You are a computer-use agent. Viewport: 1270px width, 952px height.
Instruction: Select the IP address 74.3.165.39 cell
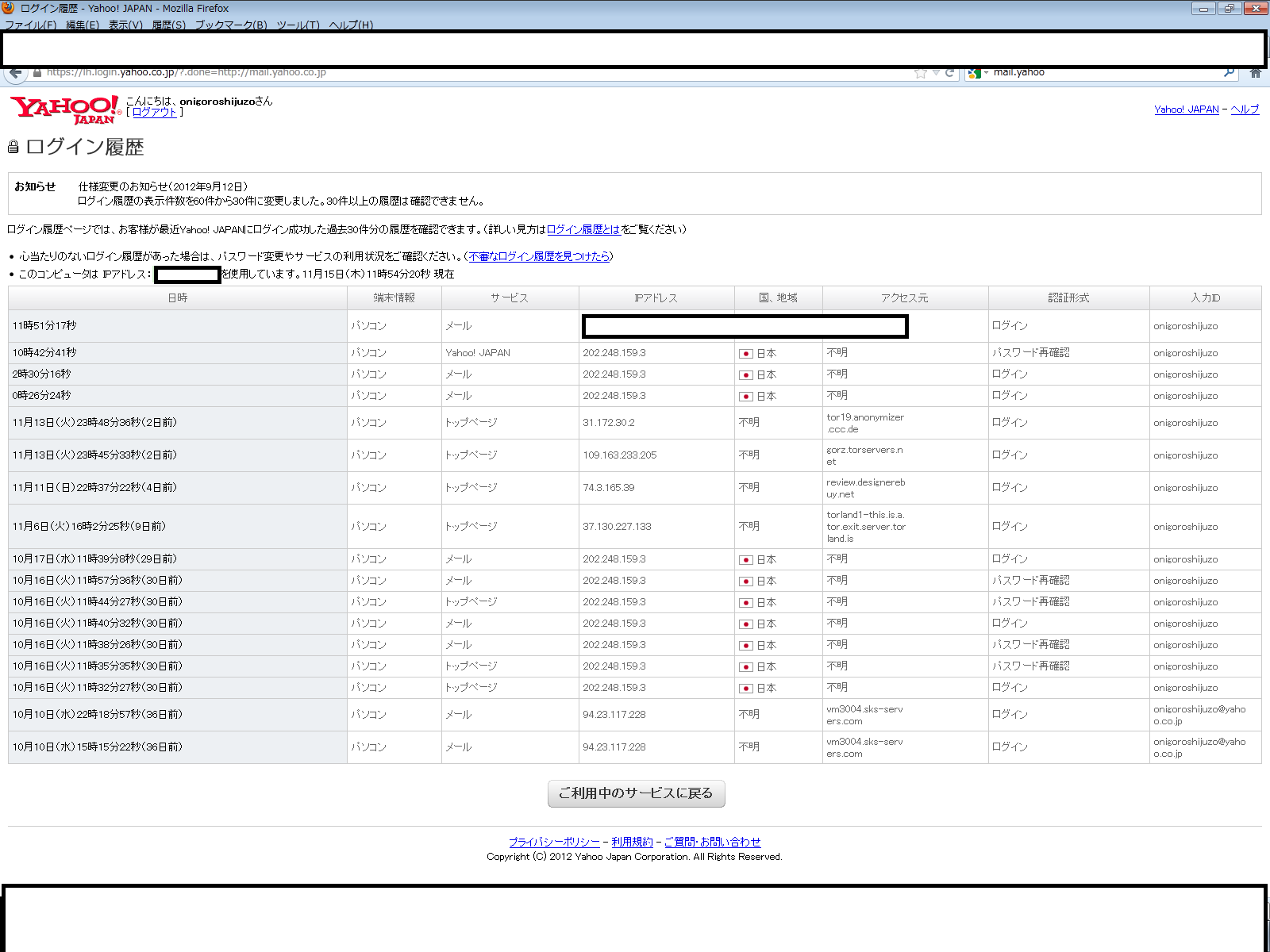(656, 488)
